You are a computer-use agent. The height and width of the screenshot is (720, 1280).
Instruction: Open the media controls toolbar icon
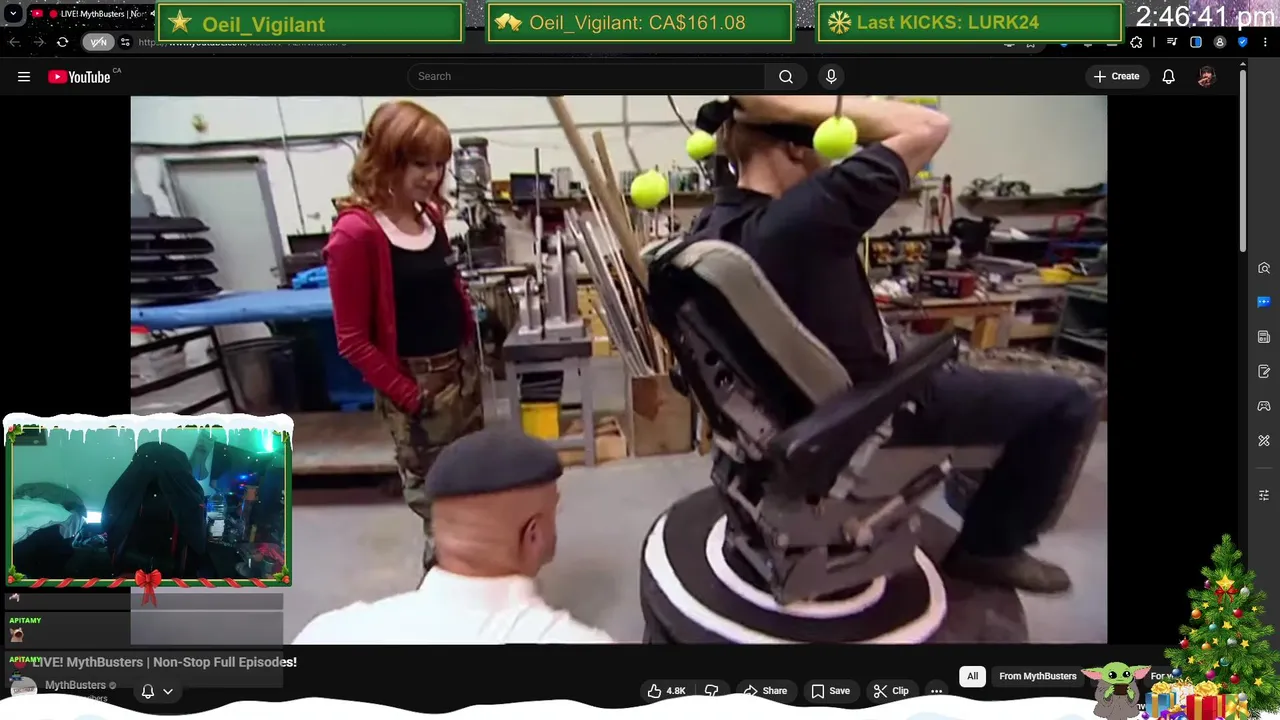point(1172,42)
